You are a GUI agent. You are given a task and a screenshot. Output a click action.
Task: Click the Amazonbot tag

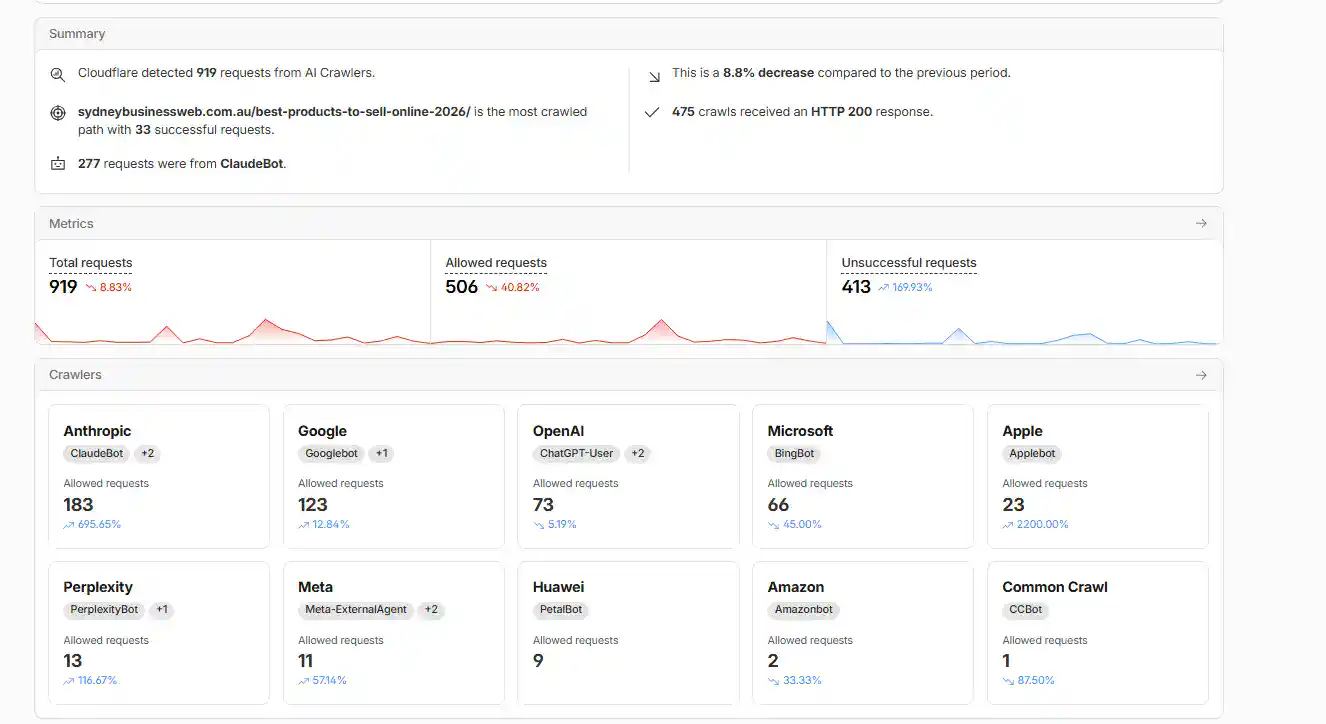[803, 609]
